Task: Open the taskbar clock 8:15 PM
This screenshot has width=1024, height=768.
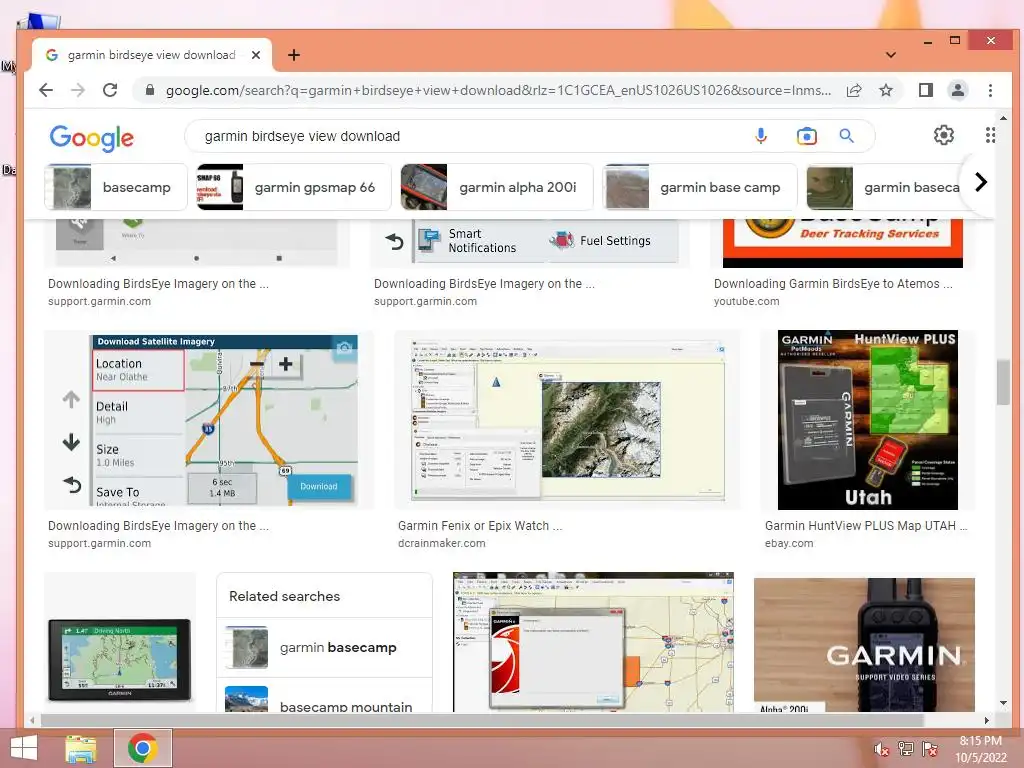Action: [980, 749]
